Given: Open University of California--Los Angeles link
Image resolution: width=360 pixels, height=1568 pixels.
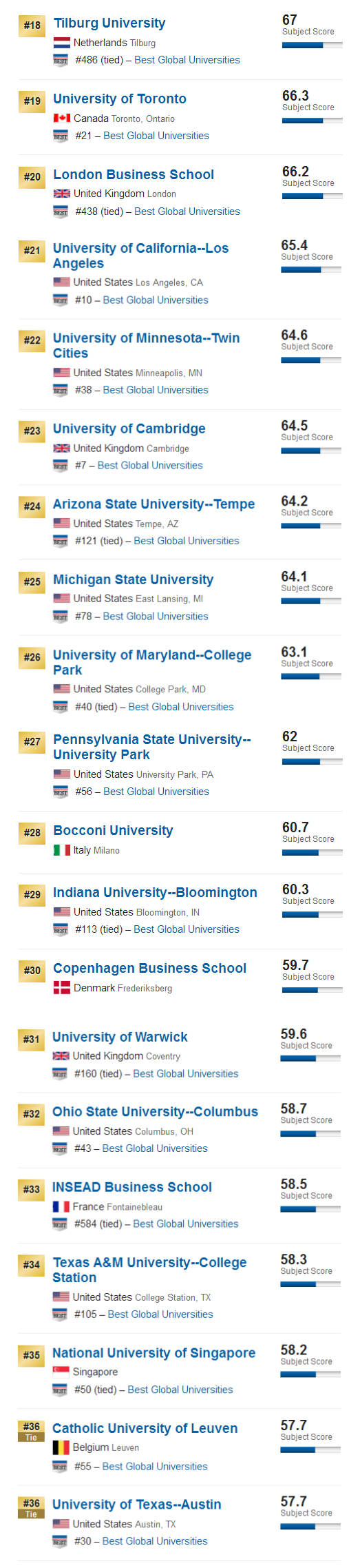Looking at the screenshot, I should coord(140,256).
